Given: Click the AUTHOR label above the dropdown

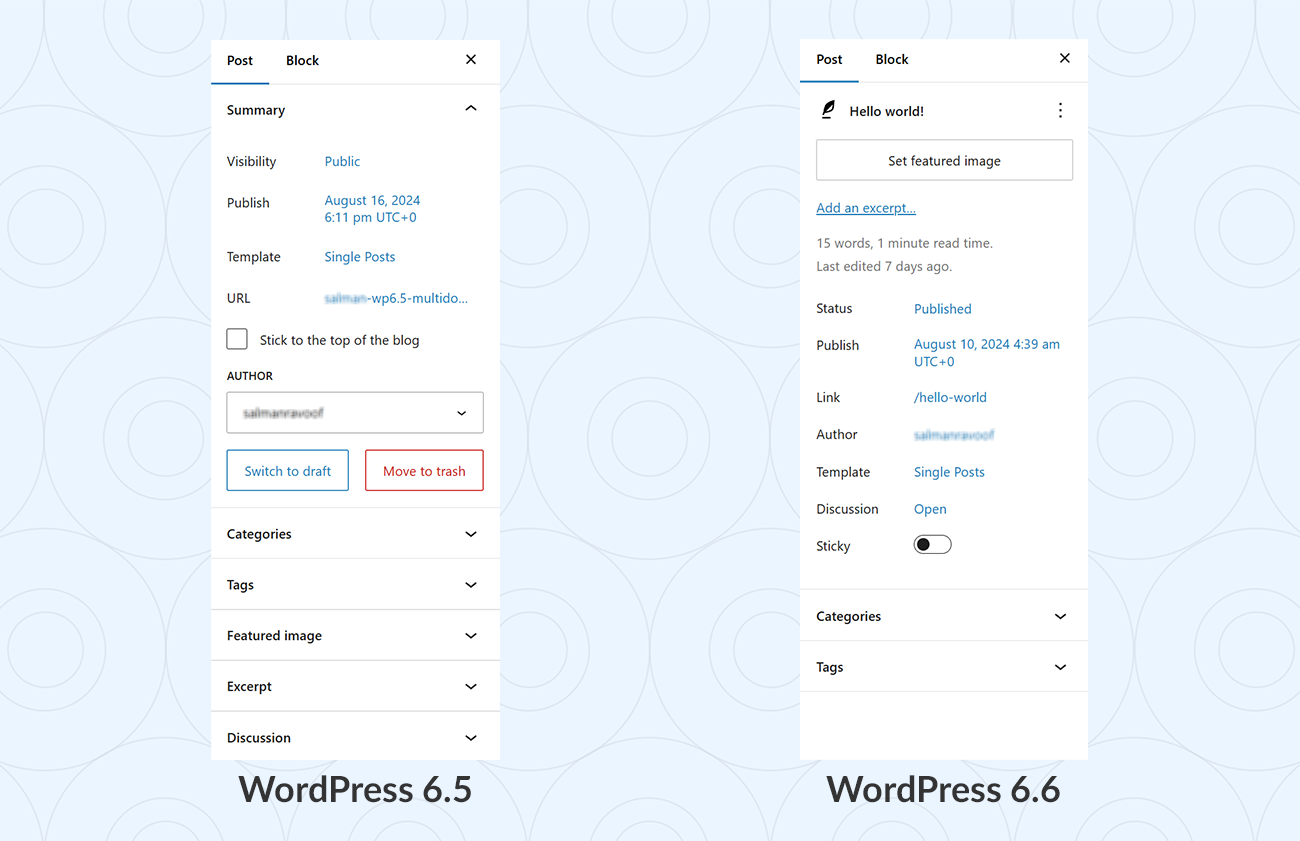Looking at the screenshot, I should (x=250, y=376).
